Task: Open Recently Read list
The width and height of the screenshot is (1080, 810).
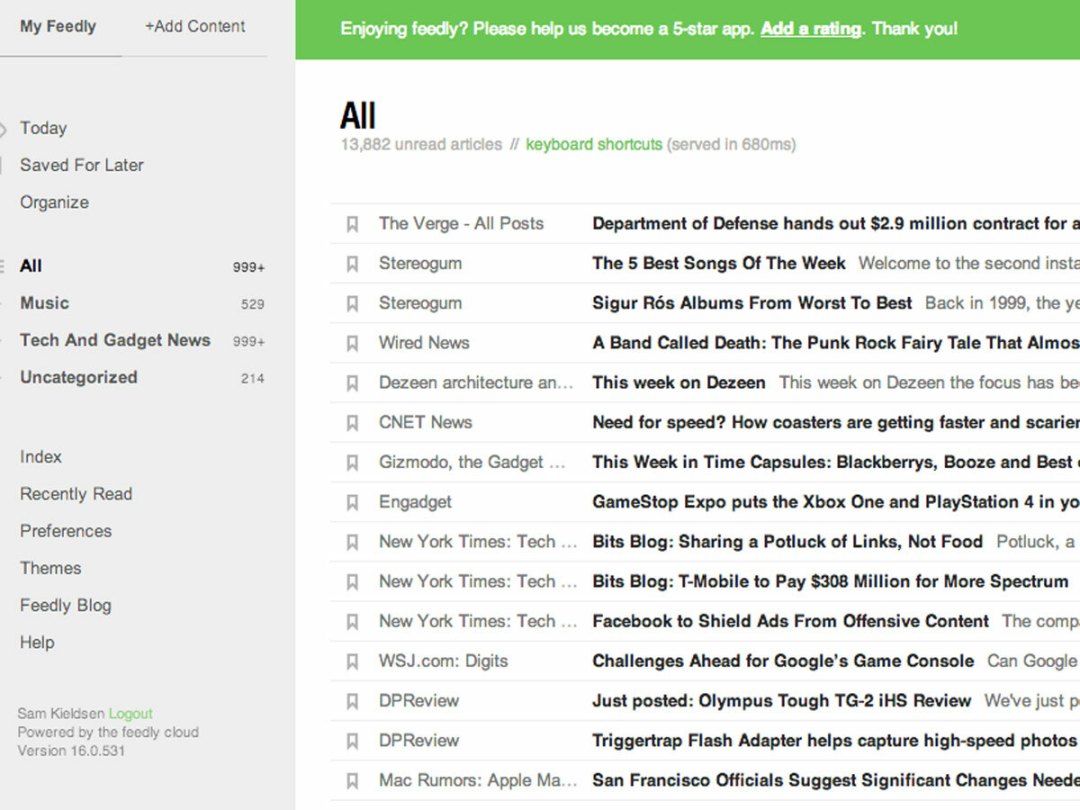Action: 76,494
